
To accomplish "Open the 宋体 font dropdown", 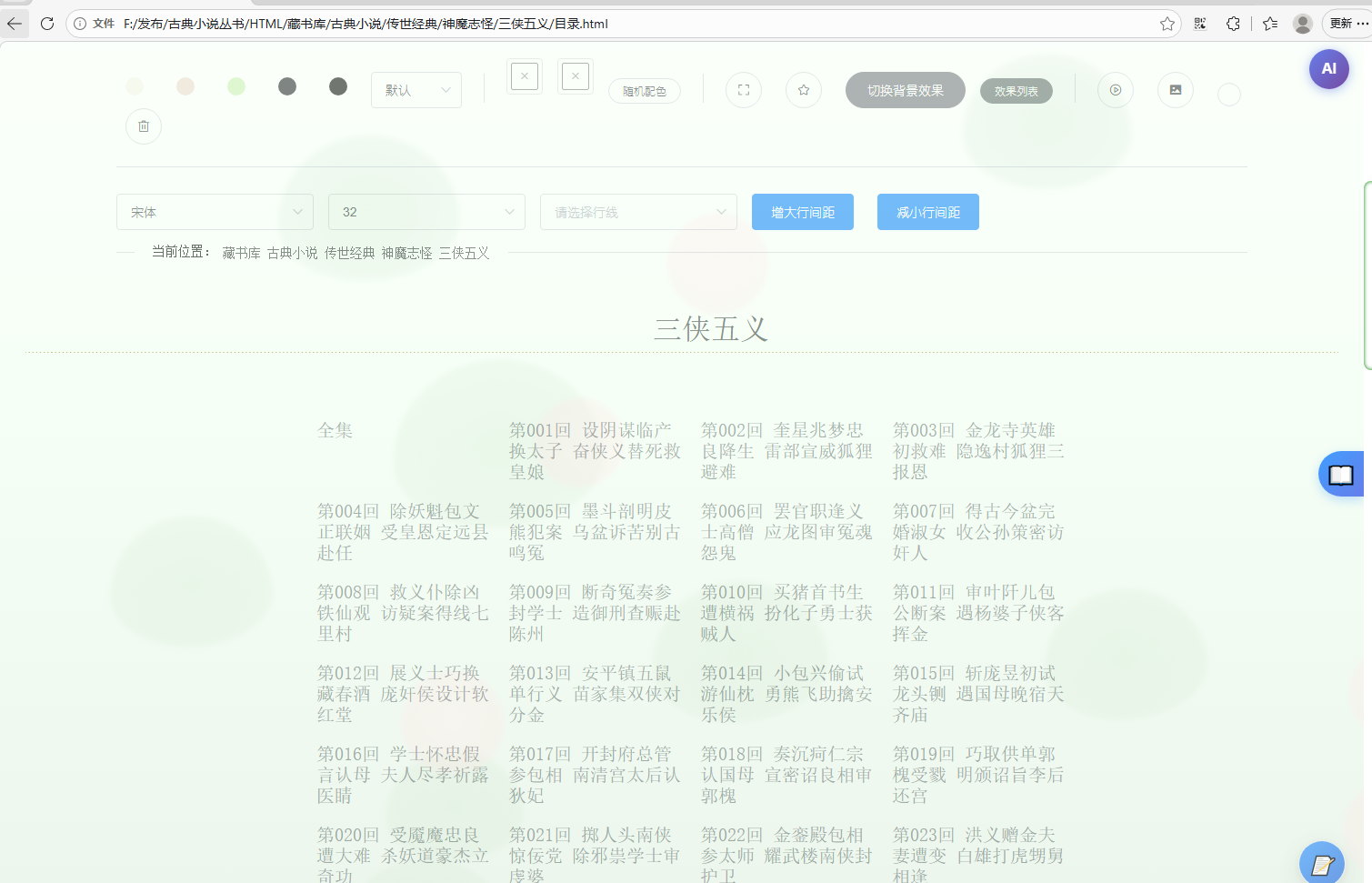I will point(215,212).
